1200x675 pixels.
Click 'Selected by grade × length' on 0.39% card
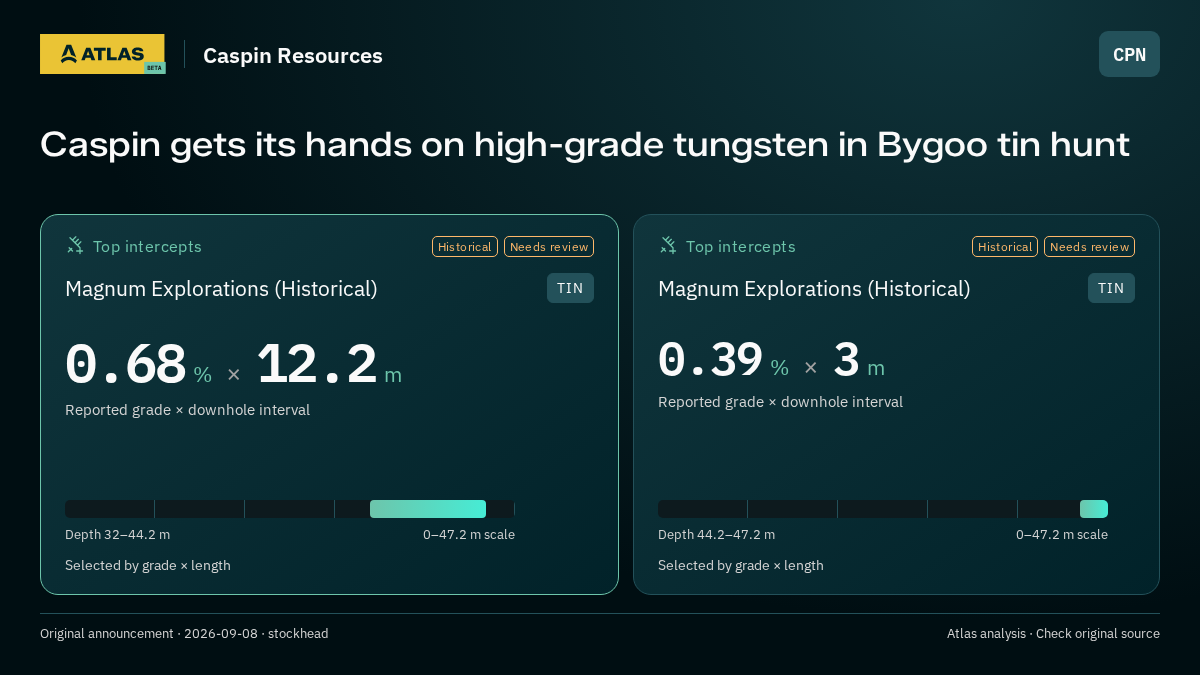pos(741,566)
